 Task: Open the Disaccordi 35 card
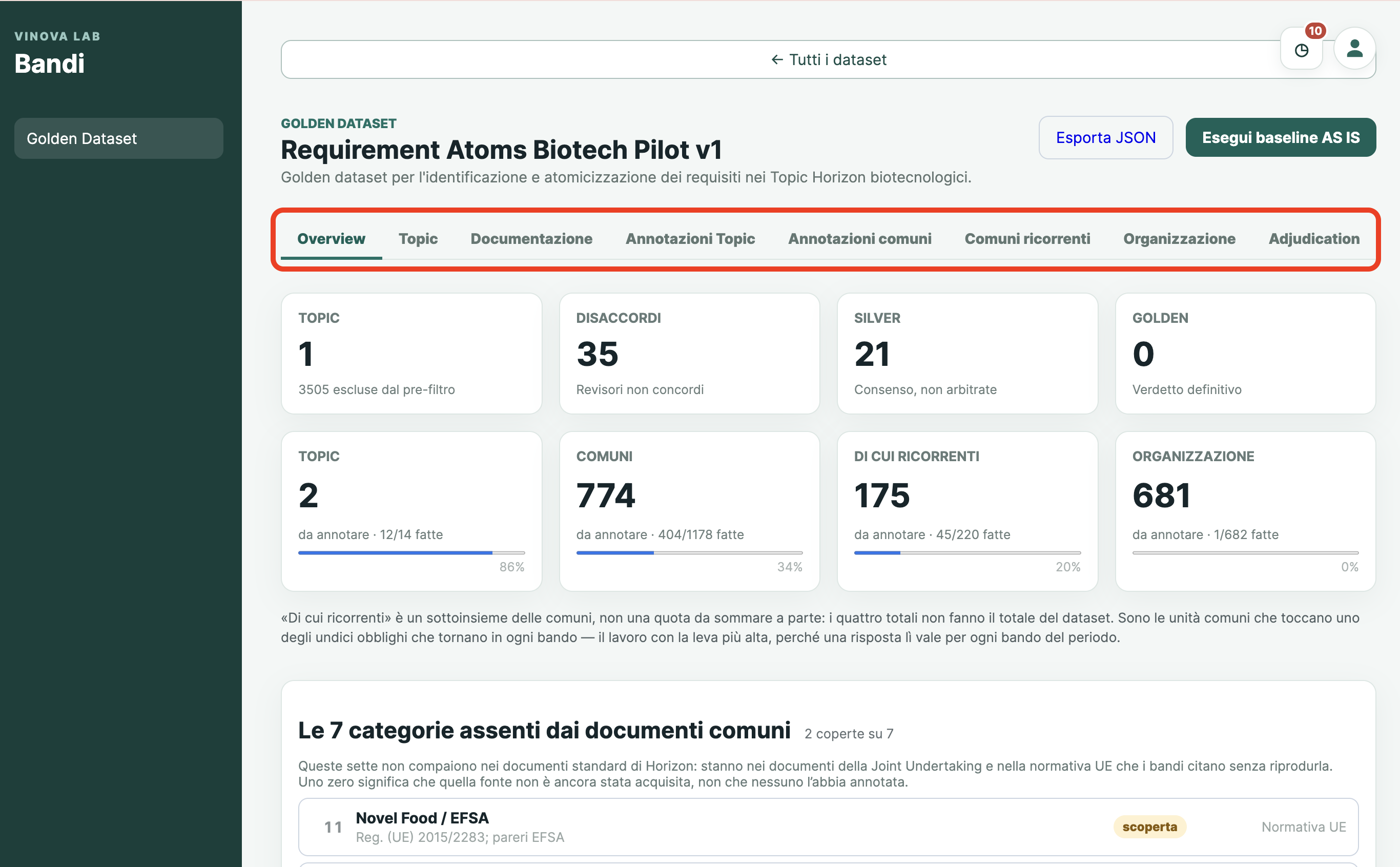click(x=689, y=353)
